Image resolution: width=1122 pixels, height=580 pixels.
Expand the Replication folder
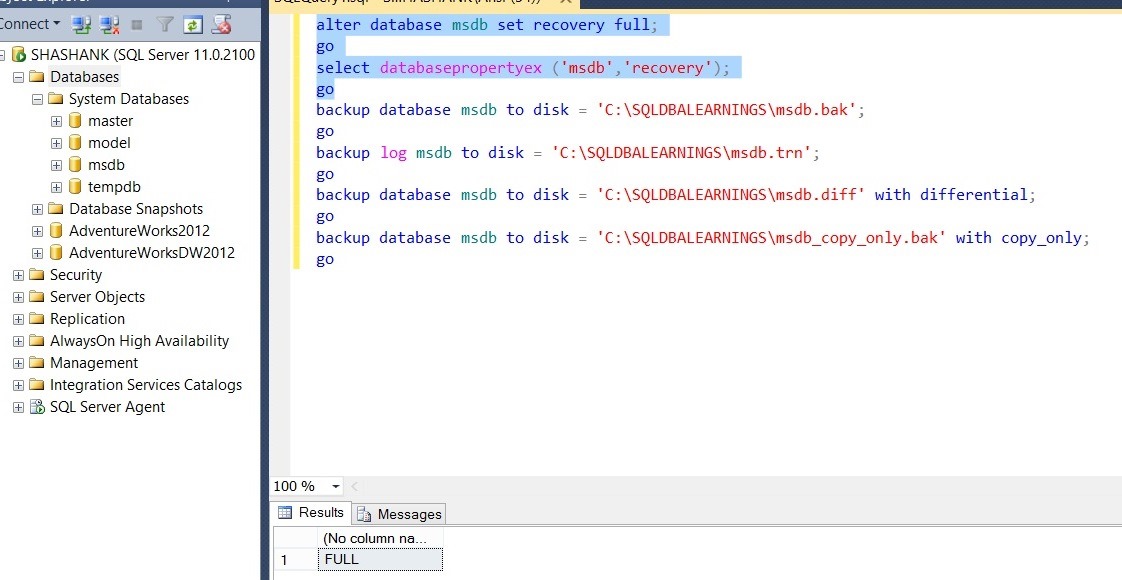pyautogui.click(x=19, y=320)
